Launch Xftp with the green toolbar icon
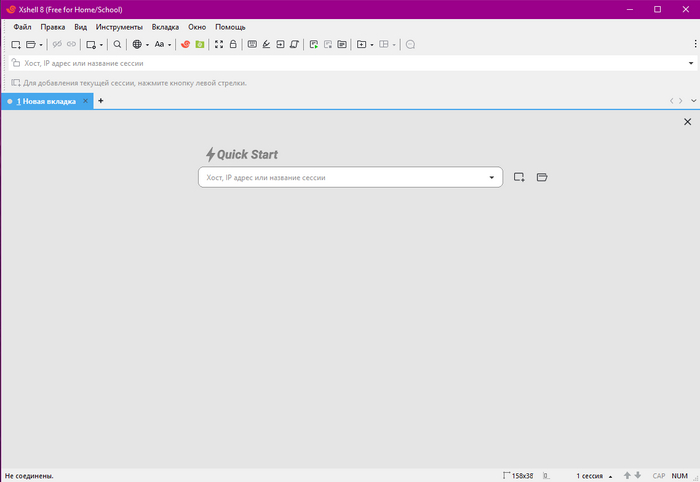The height and width of the screenshot is (482, 700). pos(199,45)
